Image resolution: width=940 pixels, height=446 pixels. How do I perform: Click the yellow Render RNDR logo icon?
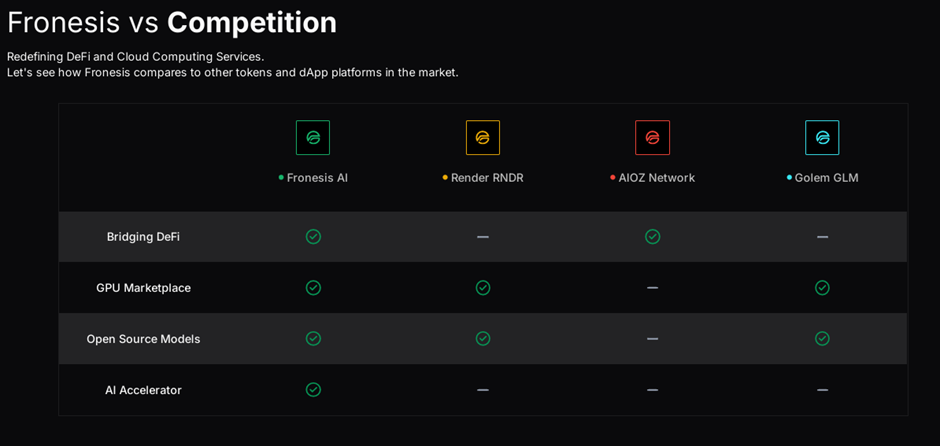coord(483,138)
